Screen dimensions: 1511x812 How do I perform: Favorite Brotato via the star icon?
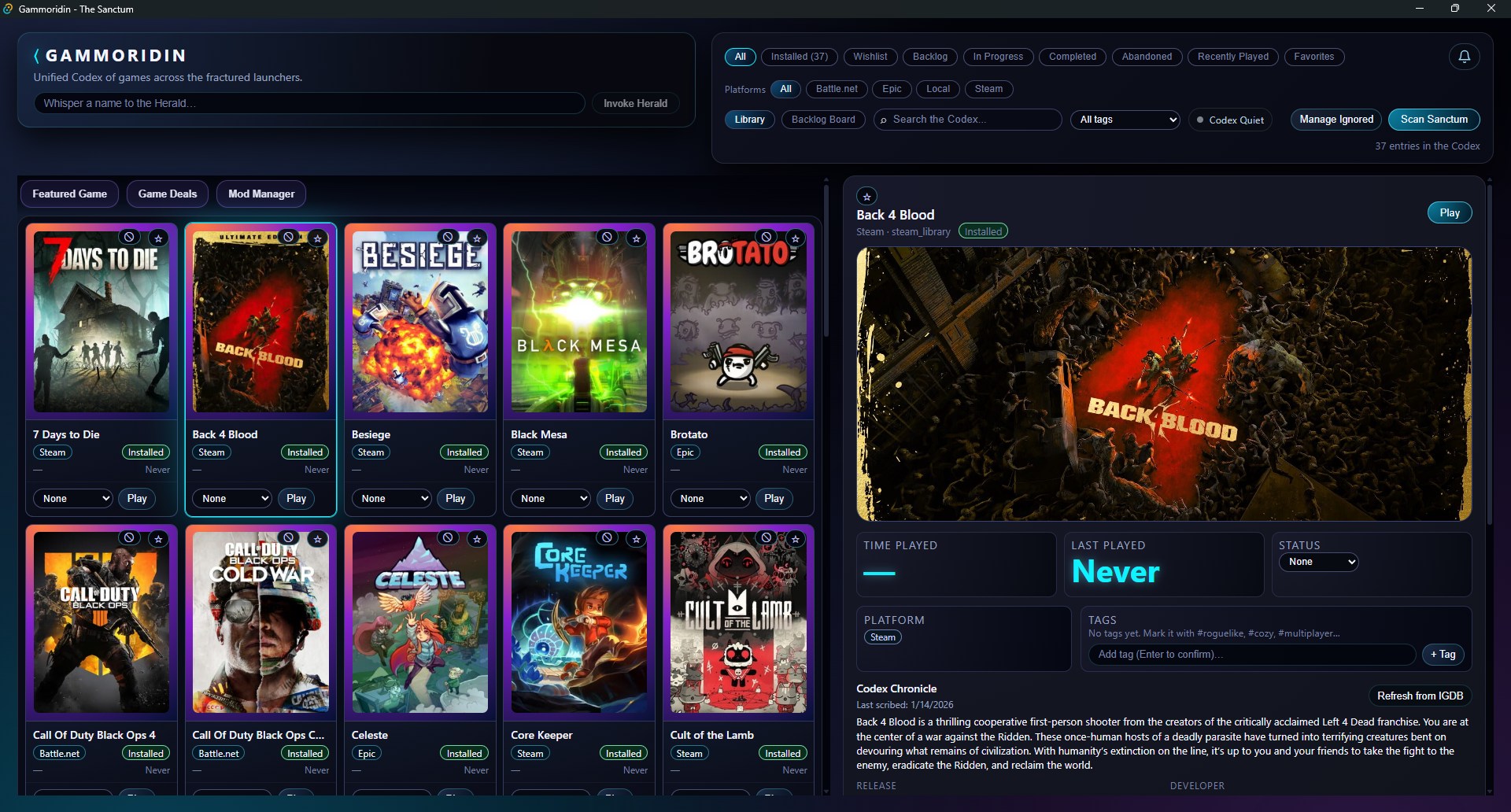(796, 237)
